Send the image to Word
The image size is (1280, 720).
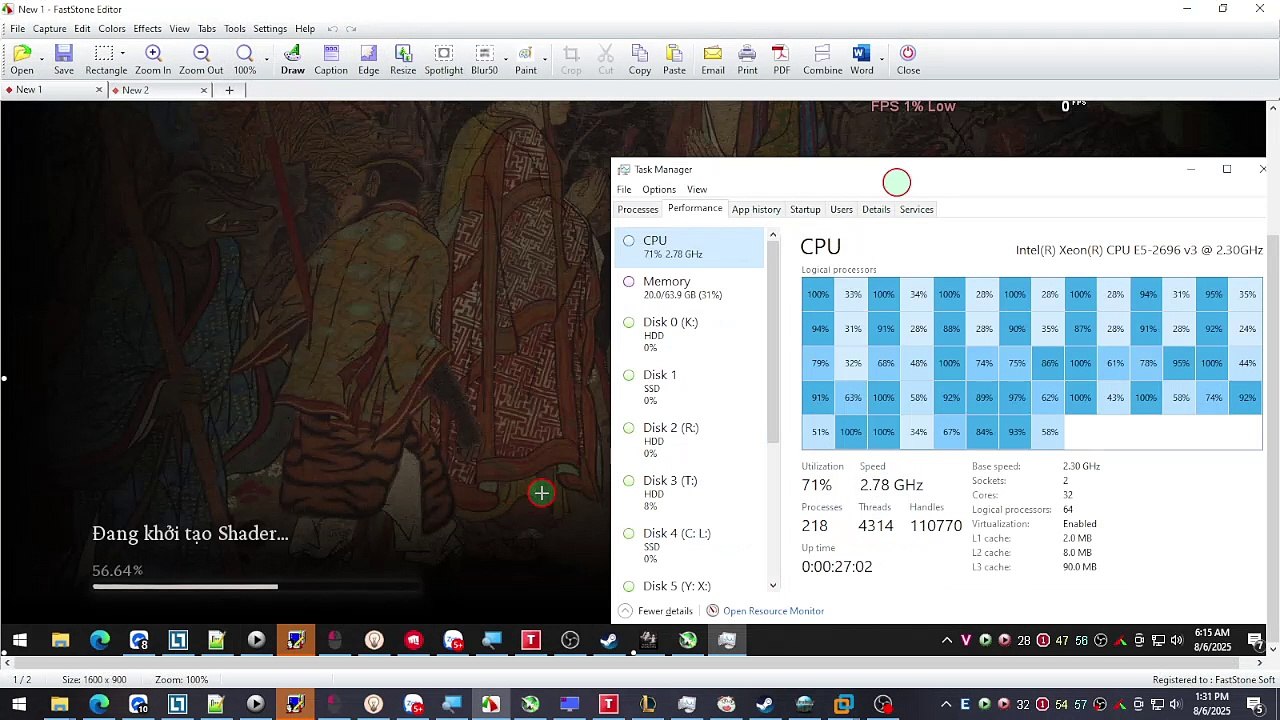862,60
